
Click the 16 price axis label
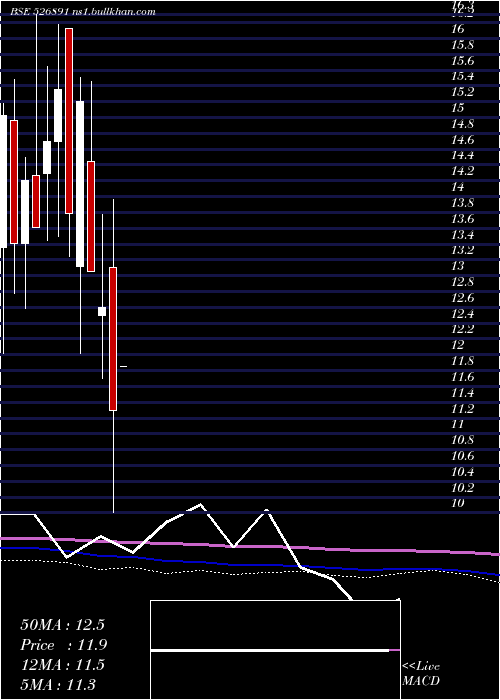[458, 29]
